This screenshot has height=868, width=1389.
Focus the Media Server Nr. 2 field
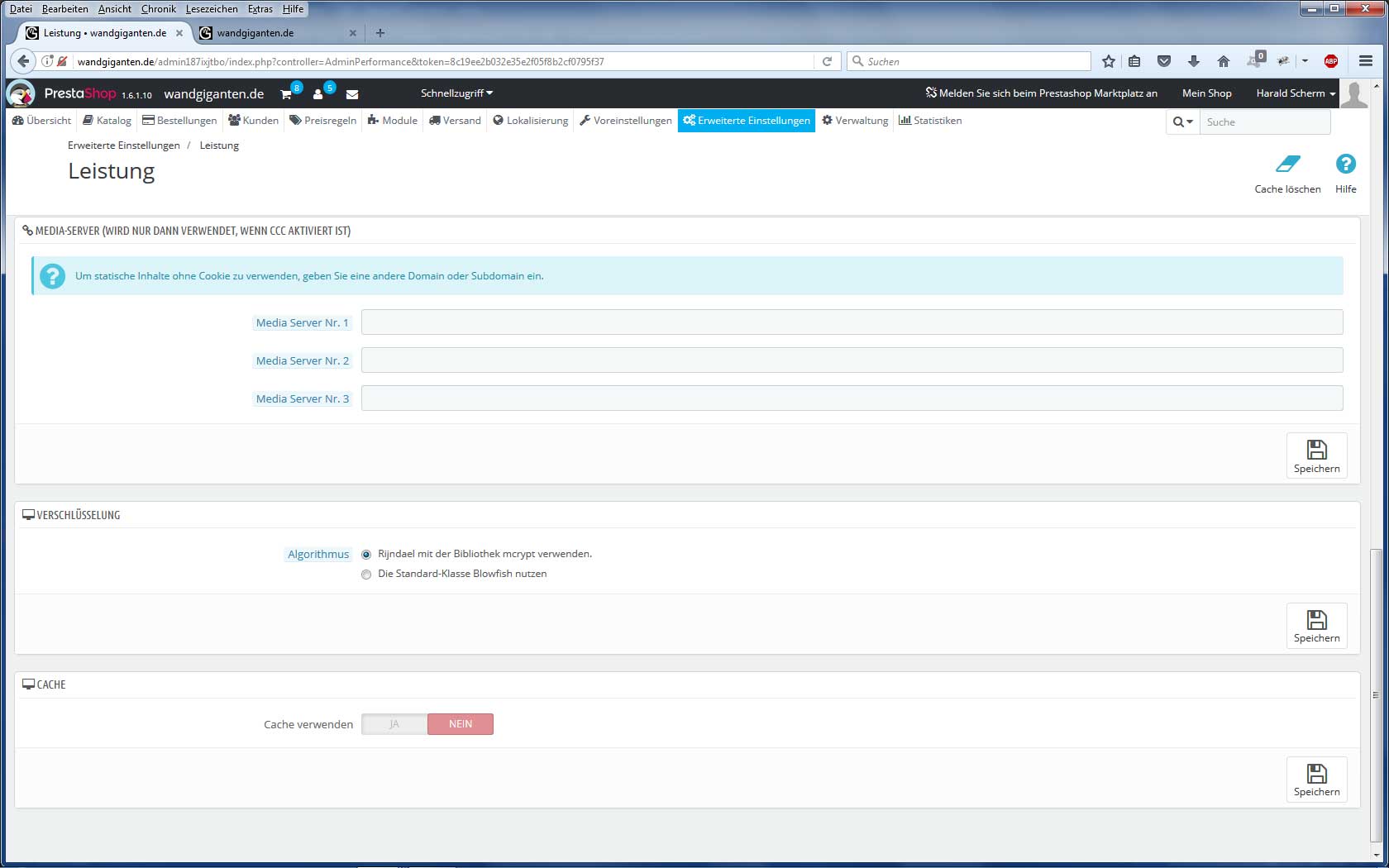coord(852,360)
